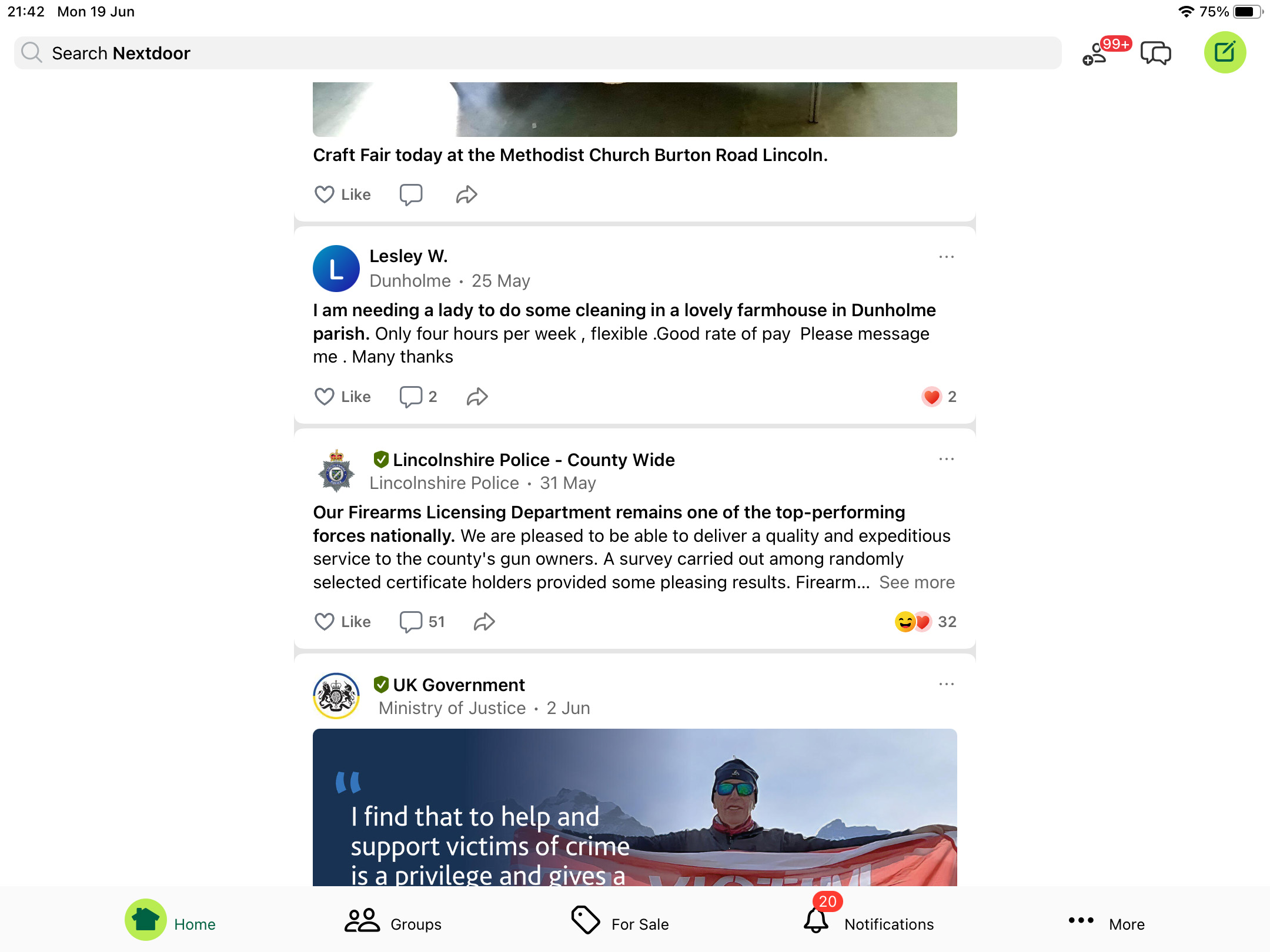This screenshot has width=1270, height=952.
Task: Expand the post with See more
Action: pyautogui.click(x=917, y=582)
